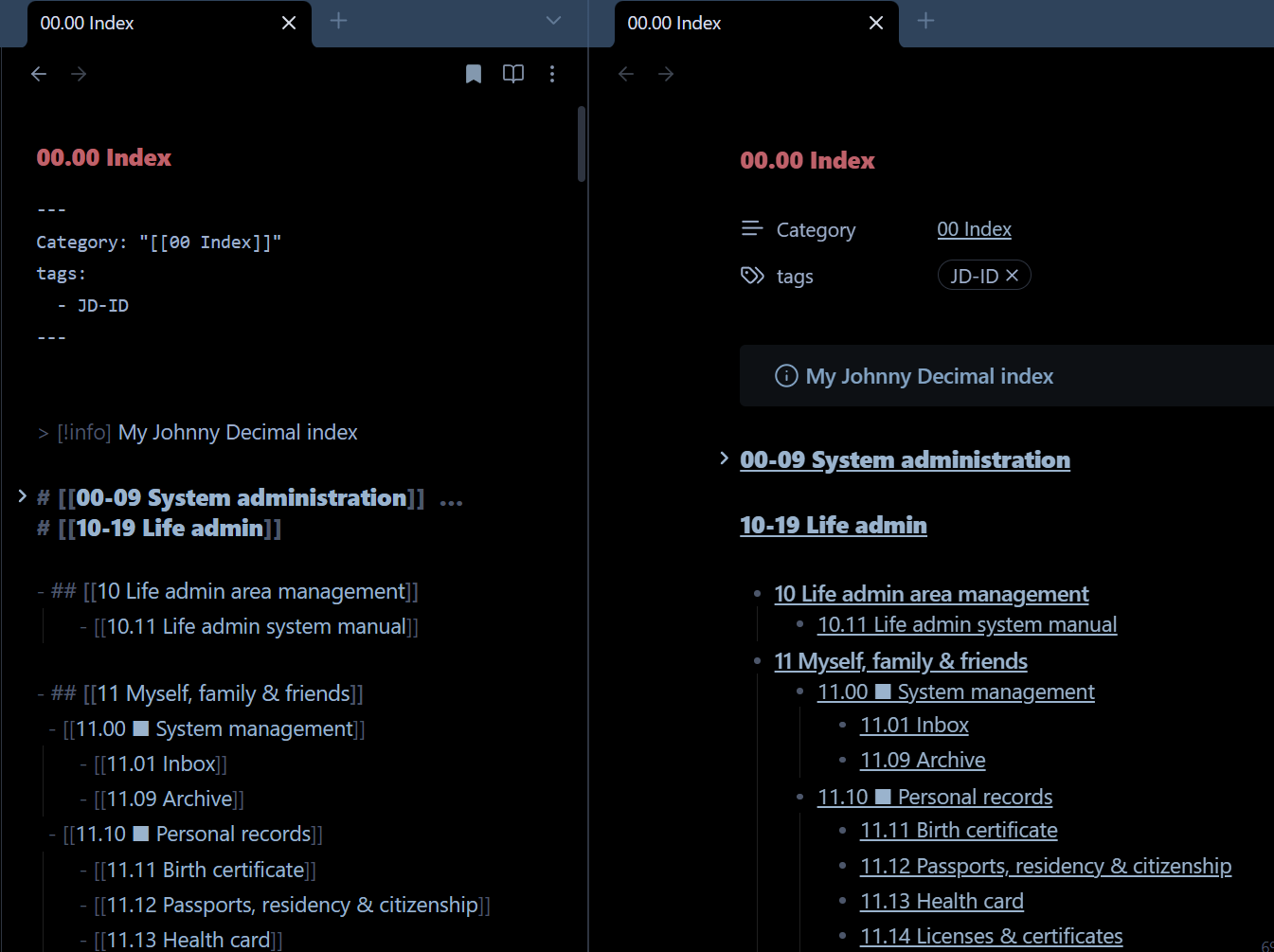Viewport: 1274px width, 952px height.
Task: Open a new tab in left pane
Action: tap(338, 21)
